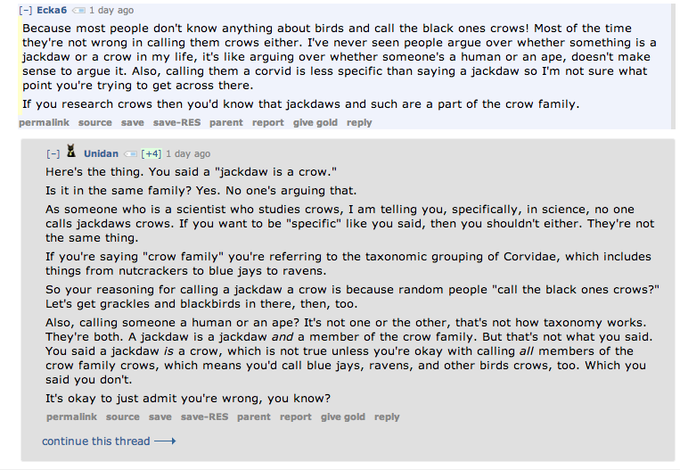Image resolution: width=680 pixels, height=470 pixels.
Task: Save Unidan's comment
Action: [160, 417]
